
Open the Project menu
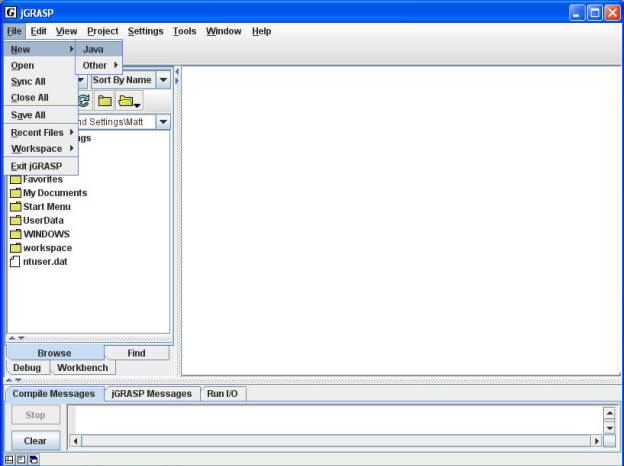point(103,31)
